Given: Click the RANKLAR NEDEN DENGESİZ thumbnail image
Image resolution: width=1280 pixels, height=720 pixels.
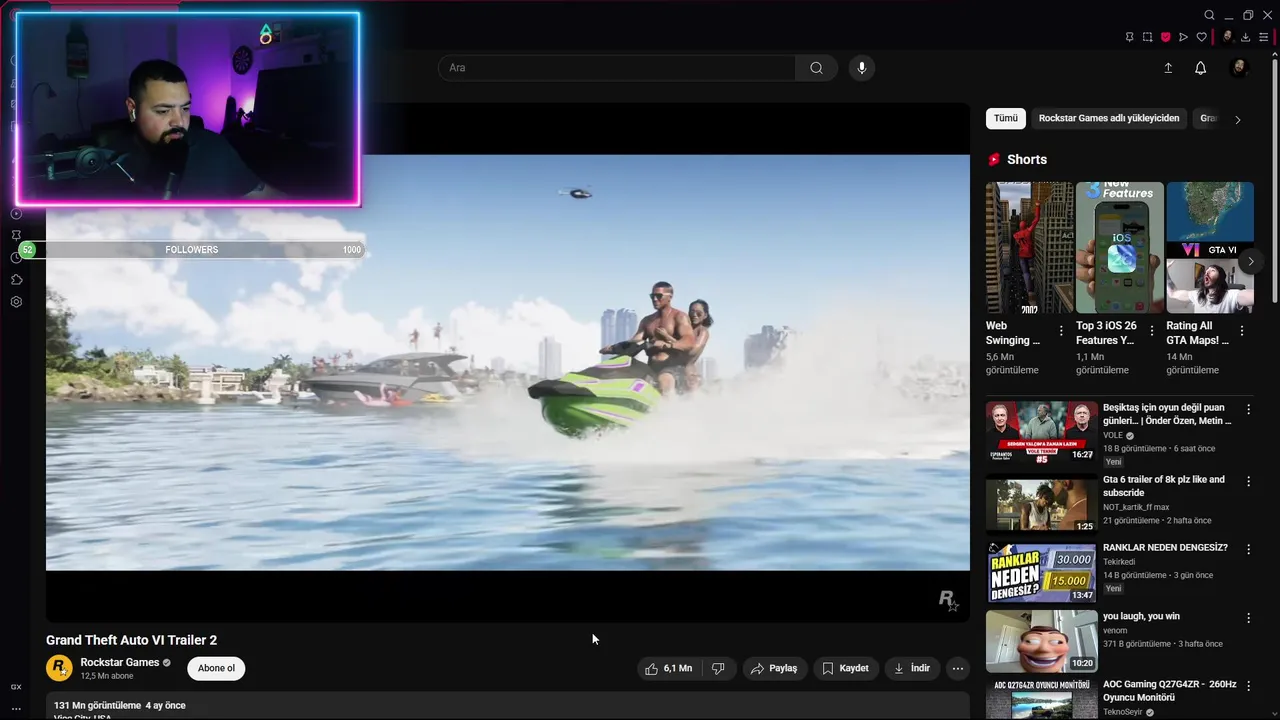Looking at the screenshot, I should click(1041, 573).
